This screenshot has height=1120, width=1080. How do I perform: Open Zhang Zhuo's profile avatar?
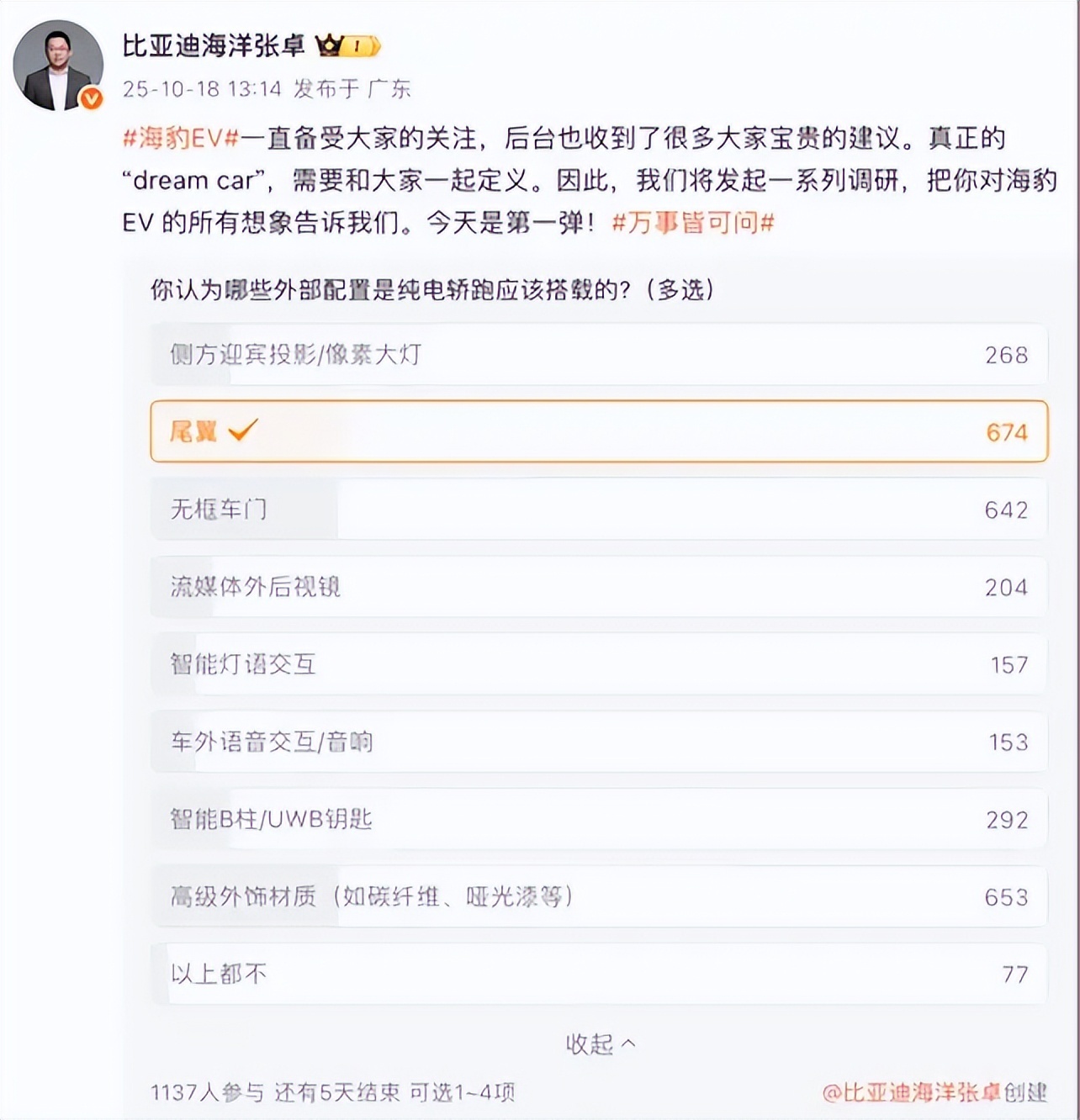(x=56, y=64)
